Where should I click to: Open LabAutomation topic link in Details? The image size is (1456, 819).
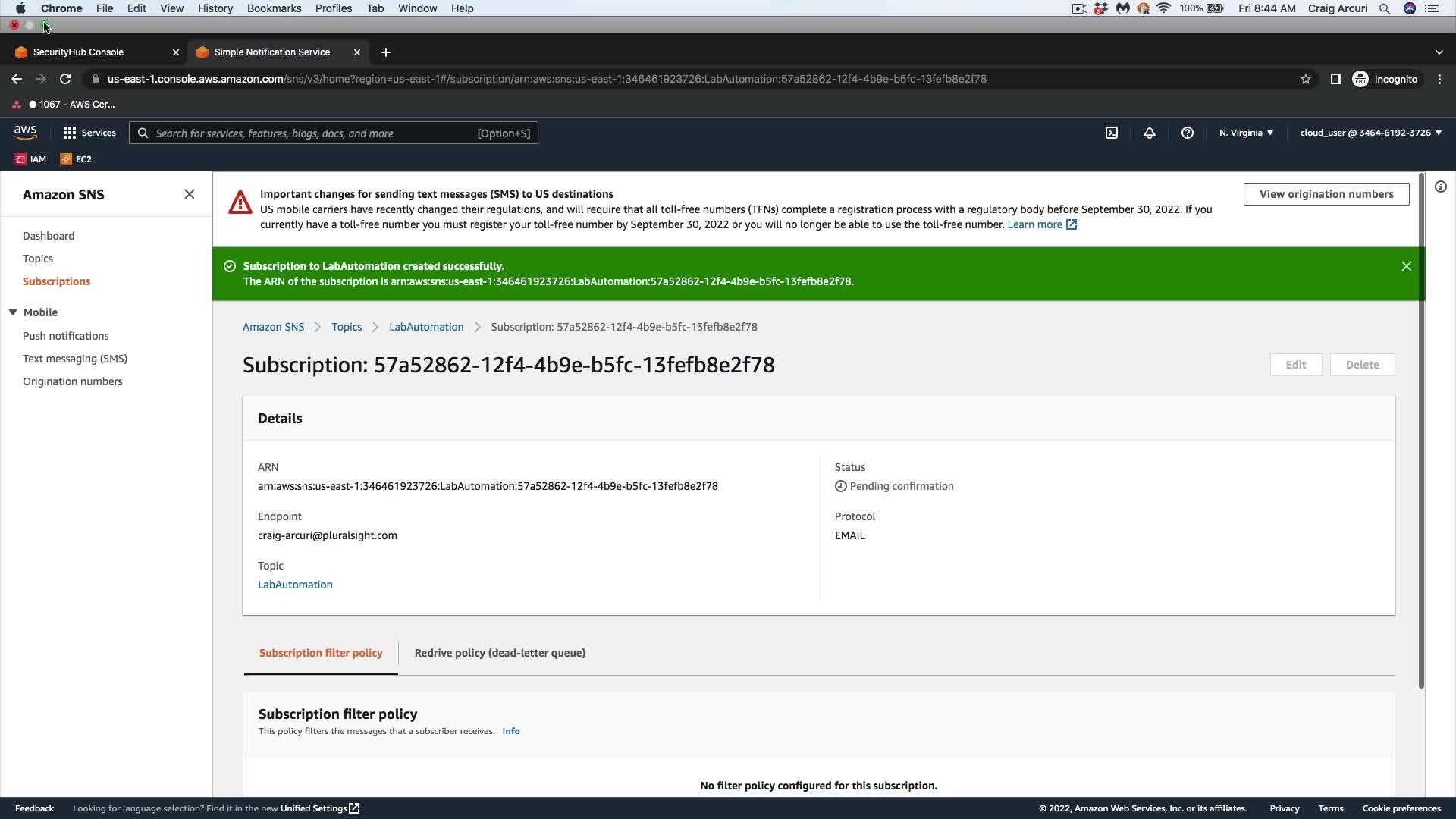(295, 585)
